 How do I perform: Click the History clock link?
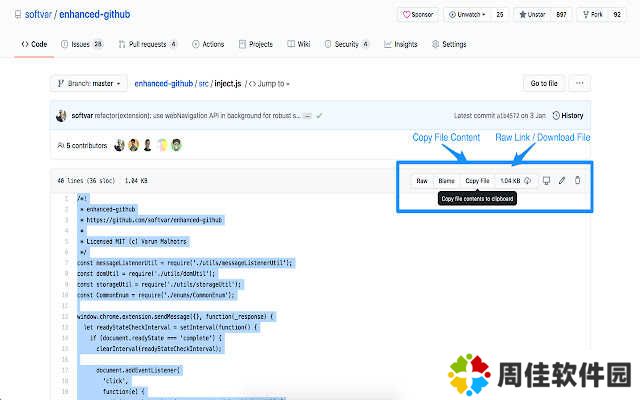click(x=567, y=115)
